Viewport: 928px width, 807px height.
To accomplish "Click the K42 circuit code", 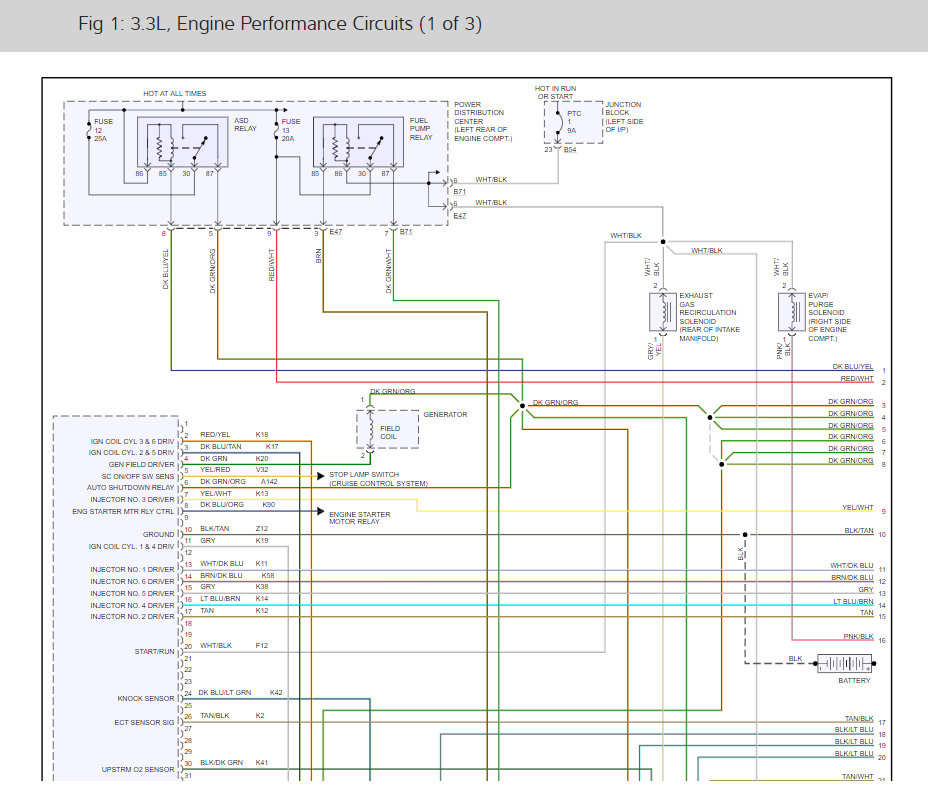I will click(276, 692).
